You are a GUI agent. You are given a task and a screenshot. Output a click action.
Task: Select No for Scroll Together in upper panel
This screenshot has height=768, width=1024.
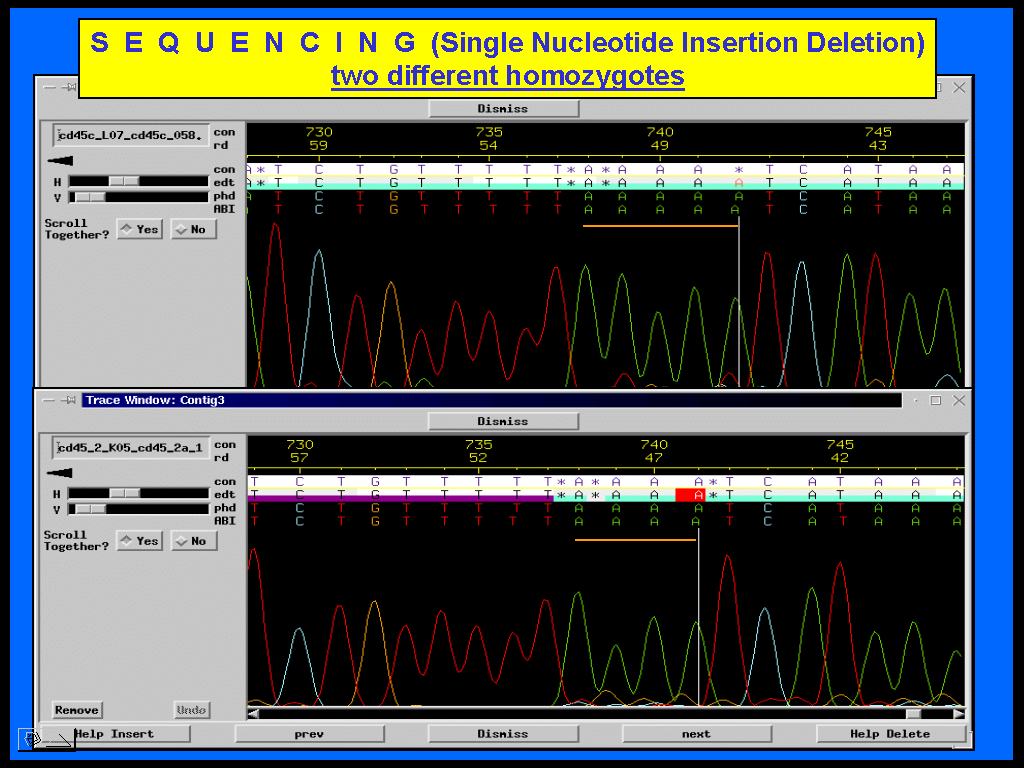193,229
